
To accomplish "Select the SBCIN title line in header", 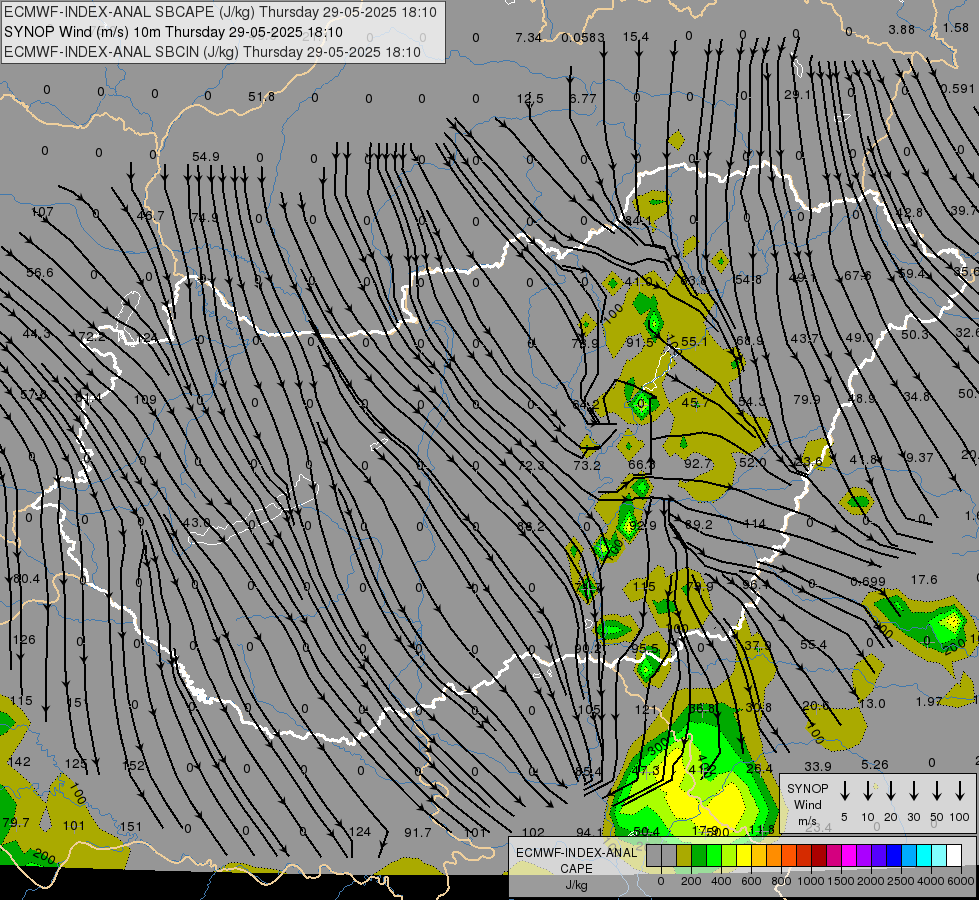I will click(212, 52).
